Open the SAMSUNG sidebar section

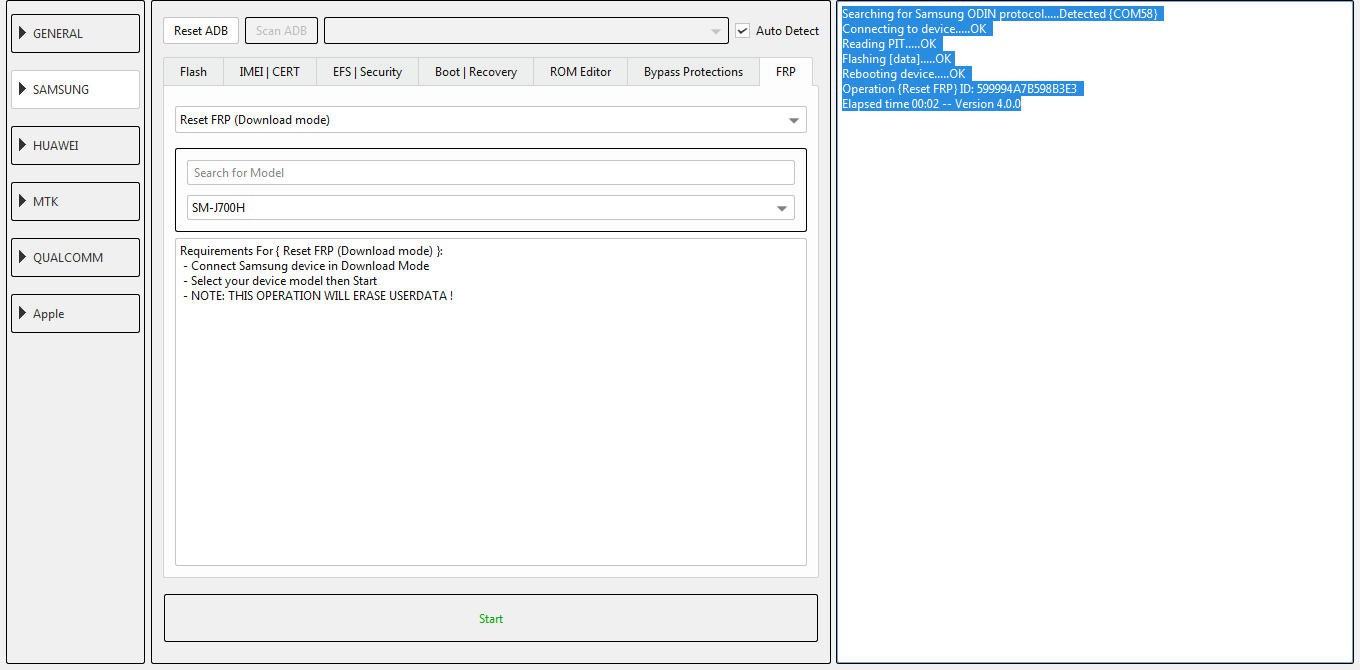tap(75, 89)
